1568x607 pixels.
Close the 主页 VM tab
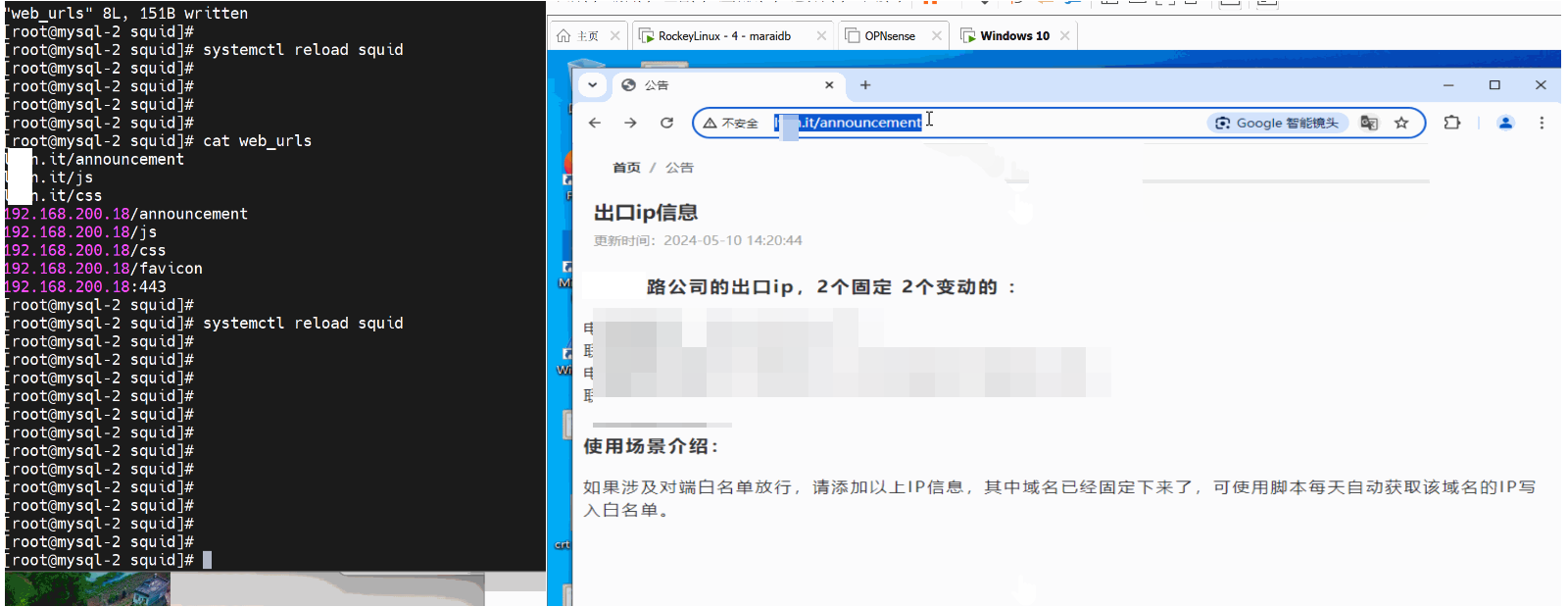click(x=614, y=35)
